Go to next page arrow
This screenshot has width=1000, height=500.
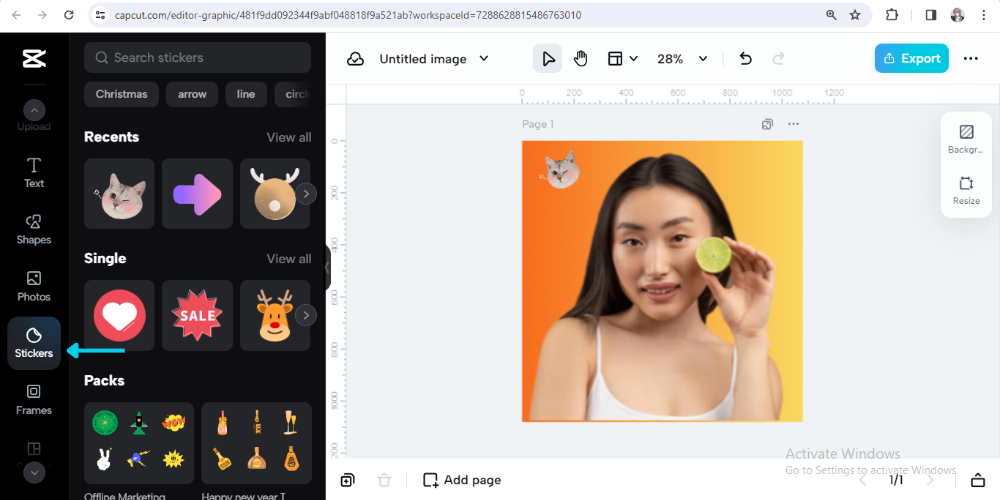click(930, 480)
